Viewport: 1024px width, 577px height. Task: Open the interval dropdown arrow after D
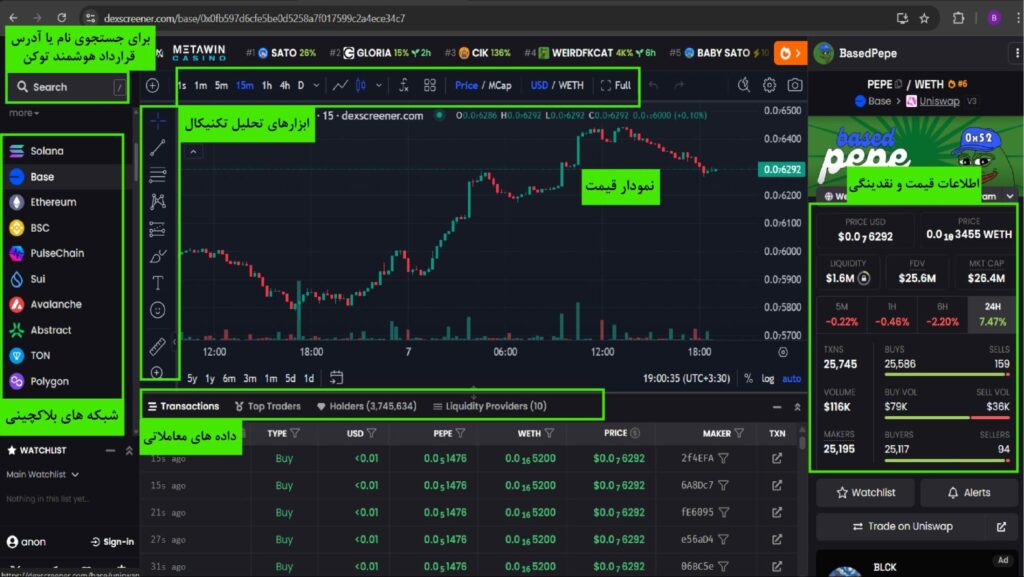pos(316,85)
